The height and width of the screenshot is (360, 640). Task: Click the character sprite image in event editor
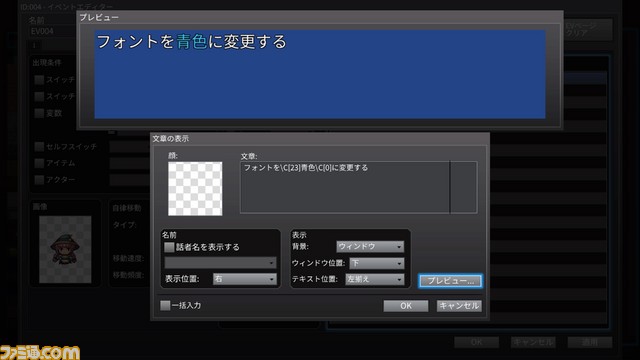click(65, 249)
